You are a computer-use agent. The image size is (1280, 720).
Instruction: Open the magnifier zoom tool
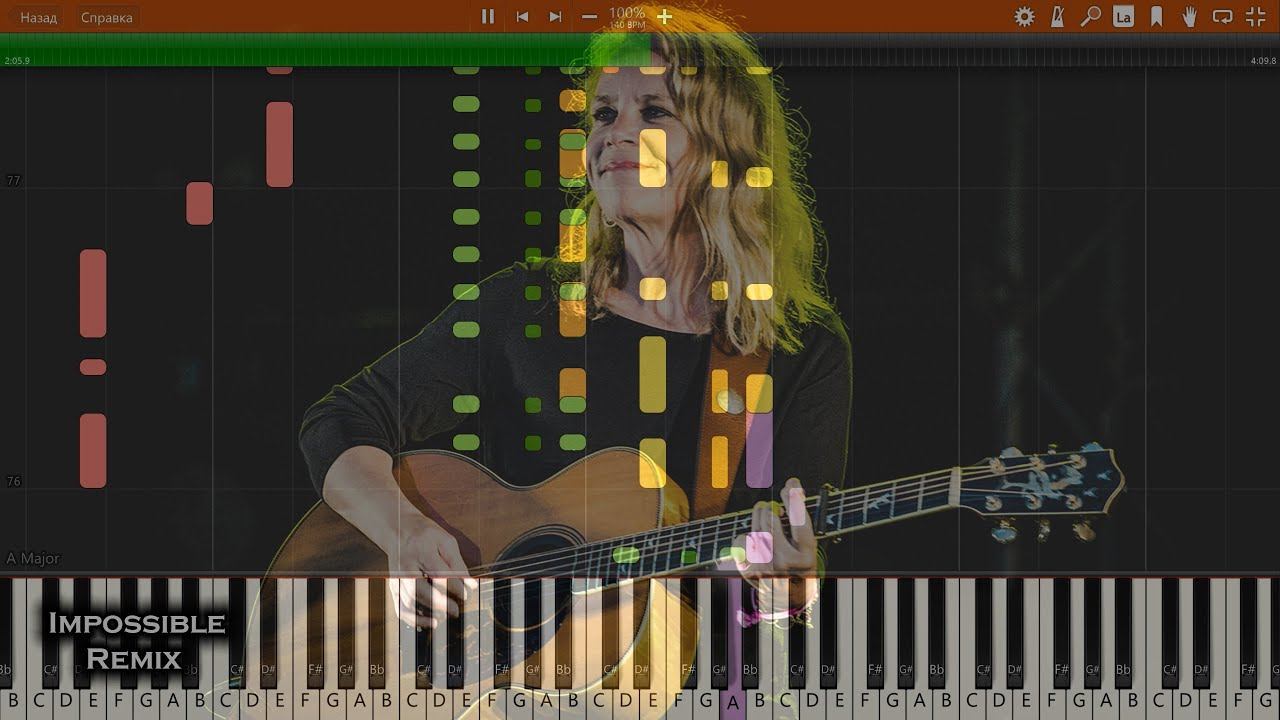tap(1091, 16)
